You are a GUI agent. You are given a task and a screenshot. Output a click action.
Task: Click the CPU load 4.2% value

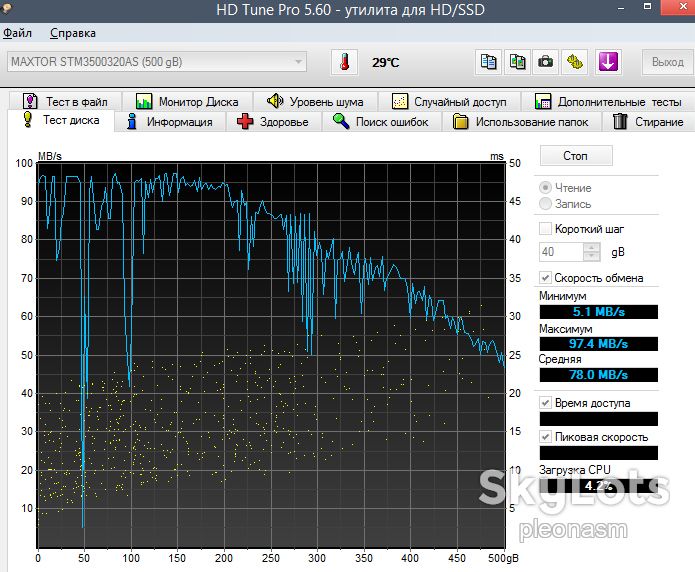[599, 486]
